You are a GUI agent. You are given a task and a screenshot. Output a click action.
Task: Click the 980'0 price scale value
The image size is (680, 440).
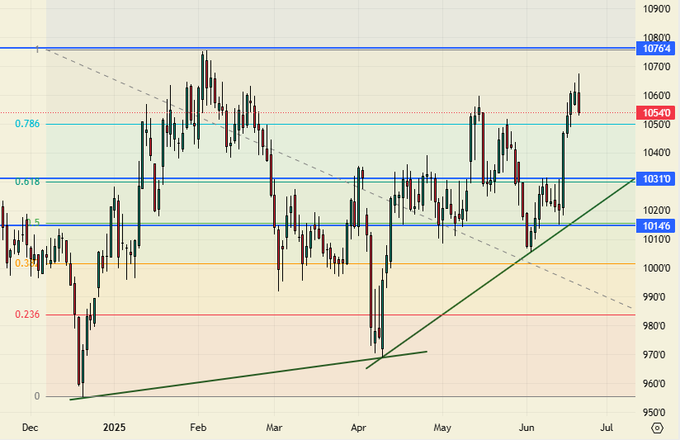[657, 326]
